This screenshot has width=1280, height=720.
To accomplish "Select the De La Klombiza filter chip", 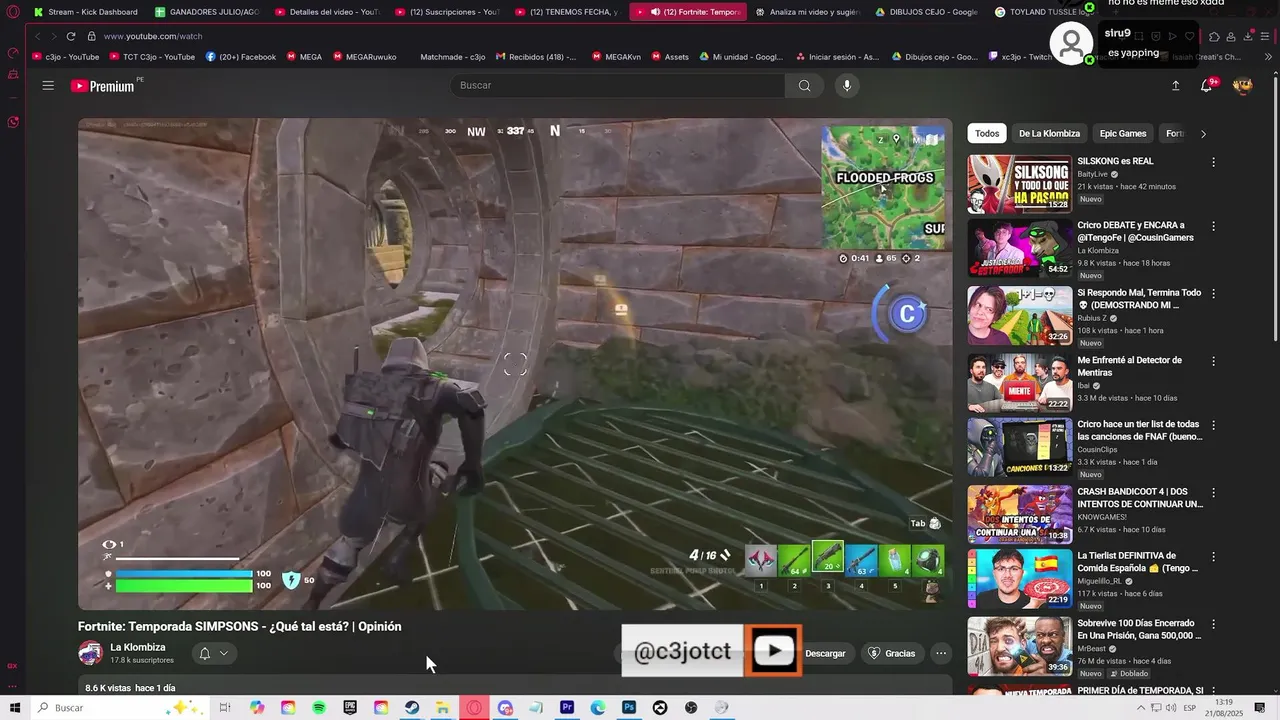I will pos(1049,133).
